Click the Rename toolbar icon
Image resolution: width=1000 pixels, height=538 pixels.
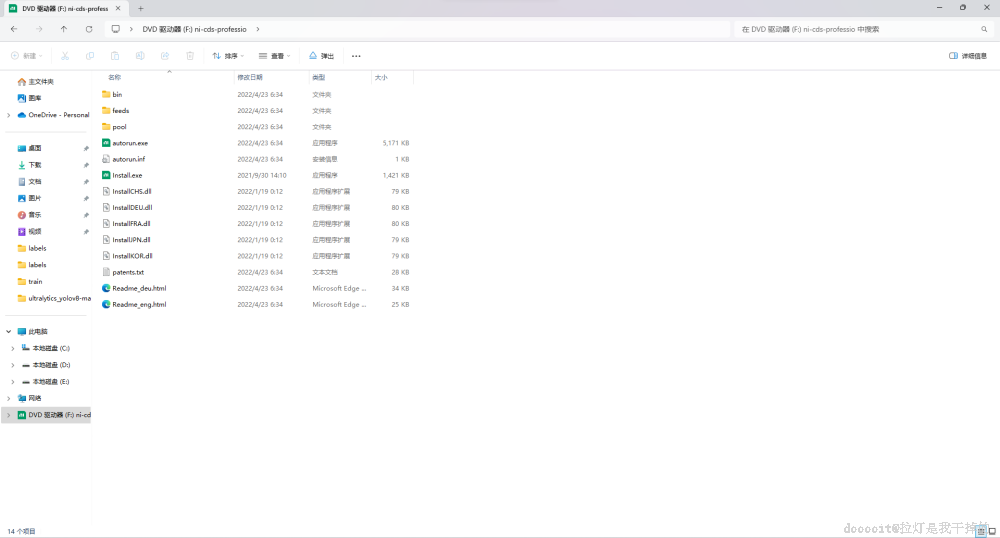[140, 56]
